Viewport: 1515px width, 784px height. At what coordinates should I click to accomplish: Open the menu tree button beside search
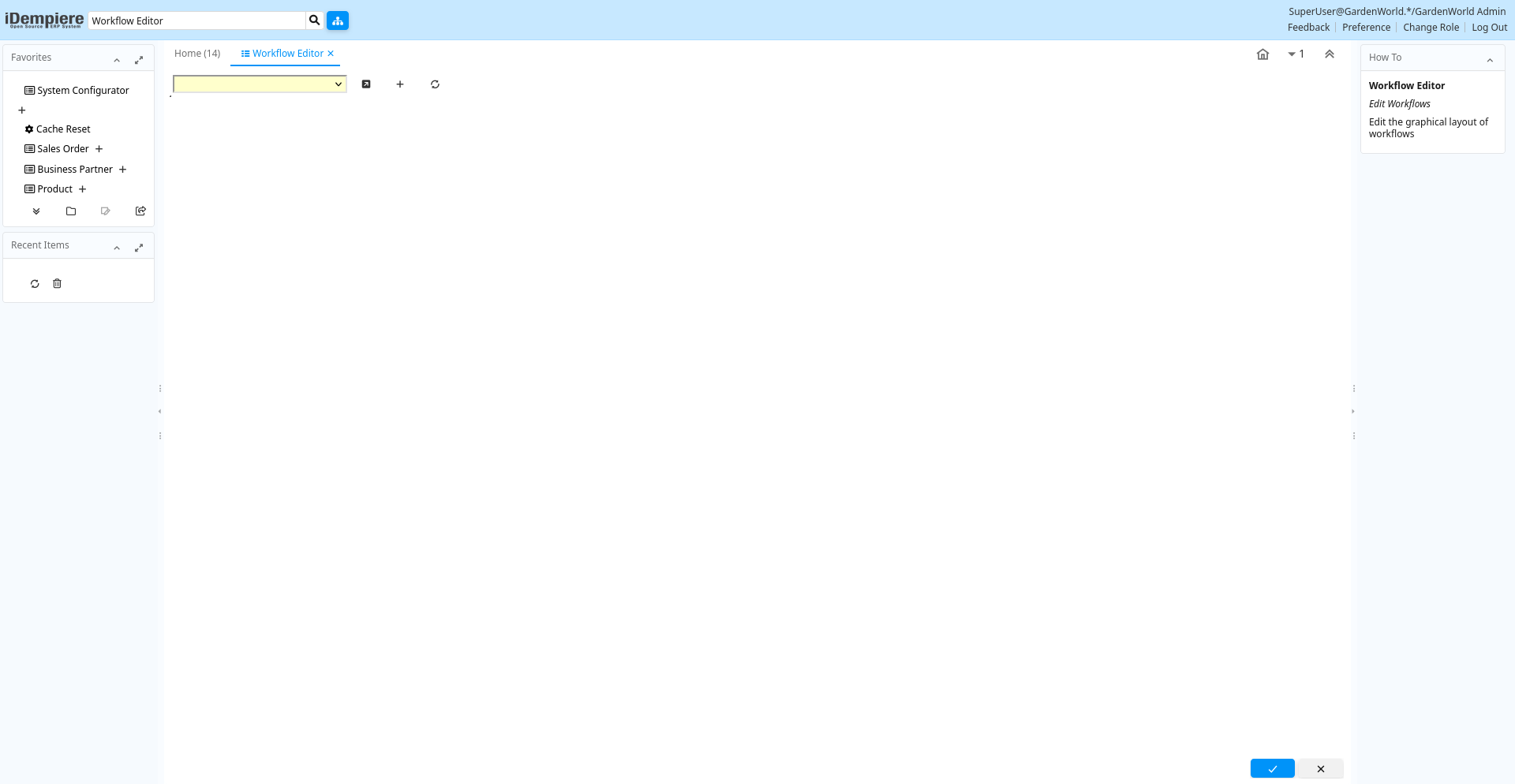338,21
